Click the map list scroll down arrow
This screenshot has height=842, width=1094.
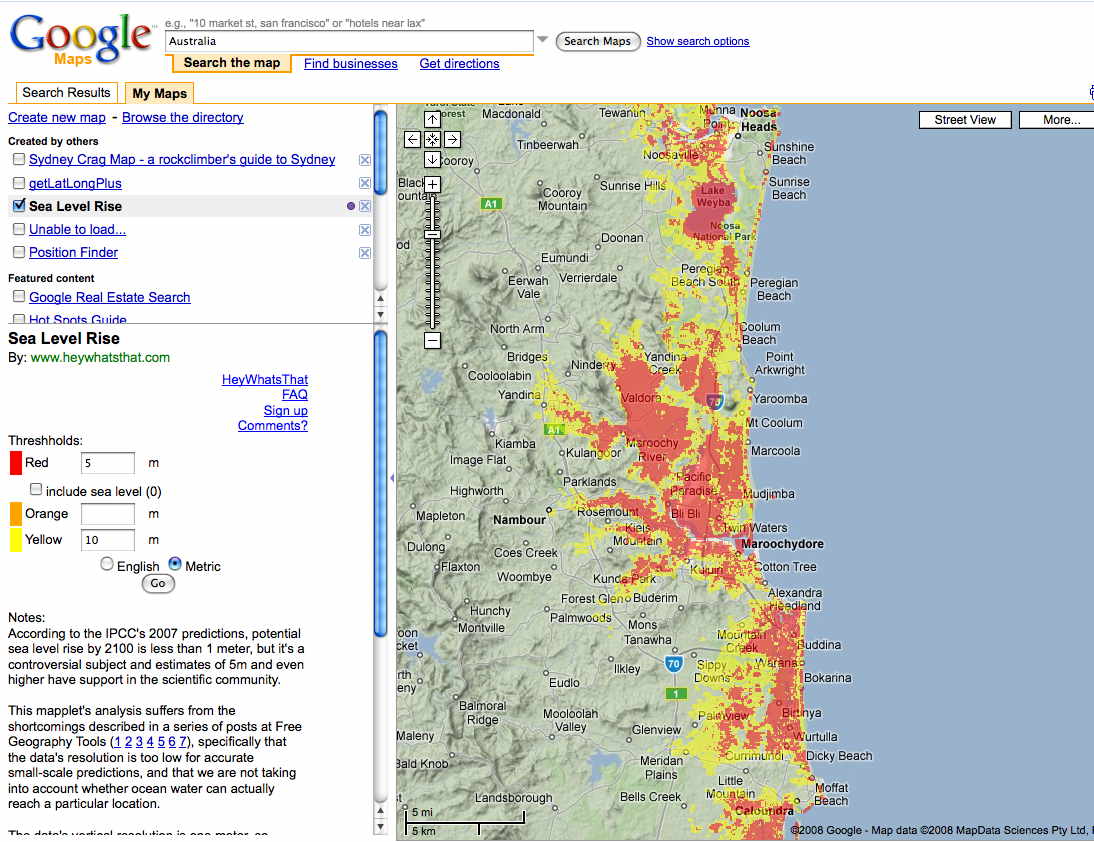[x=380, y=315]
